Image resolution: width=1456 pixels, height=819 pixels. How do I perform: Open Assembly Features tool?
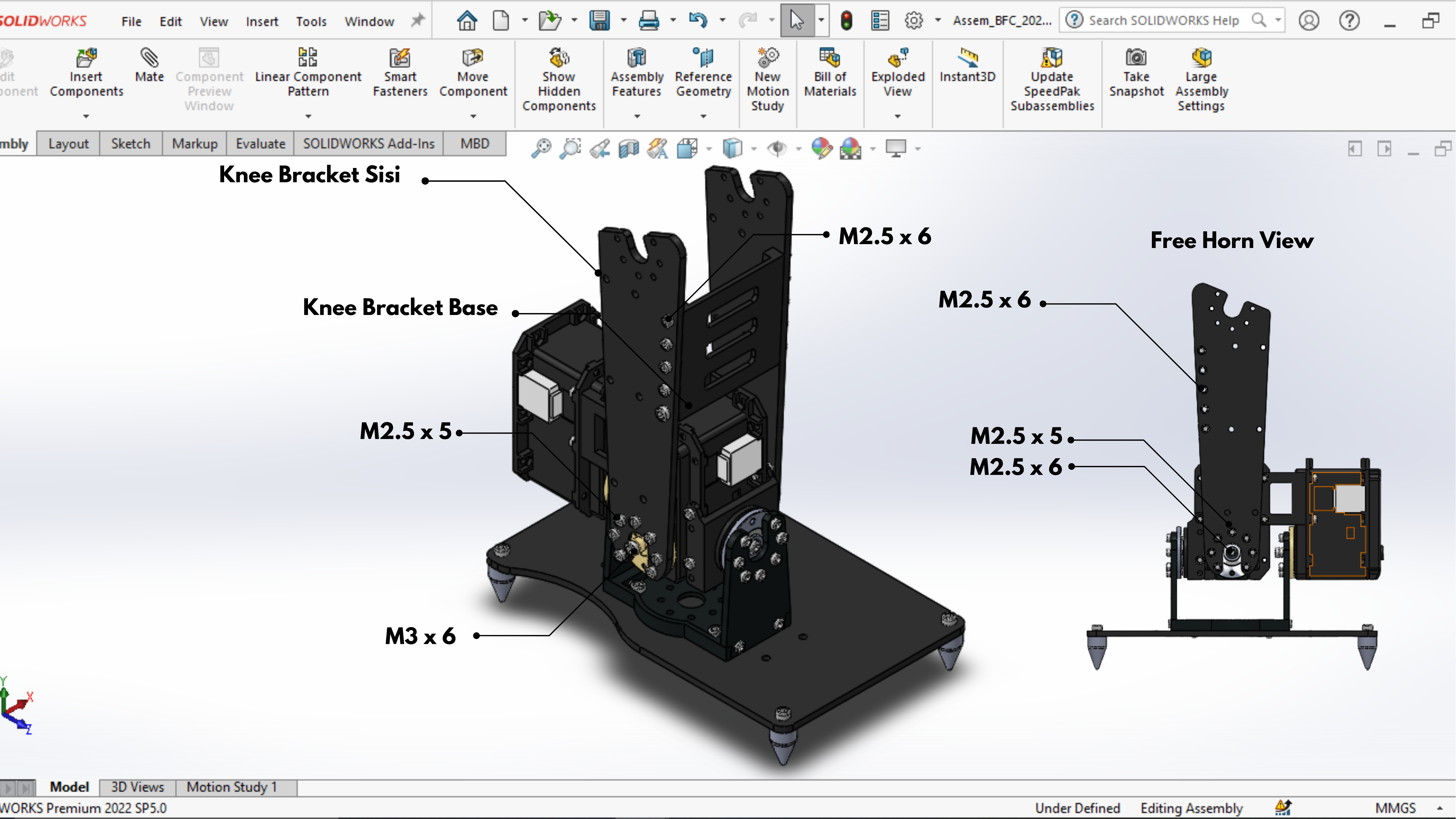637,73
